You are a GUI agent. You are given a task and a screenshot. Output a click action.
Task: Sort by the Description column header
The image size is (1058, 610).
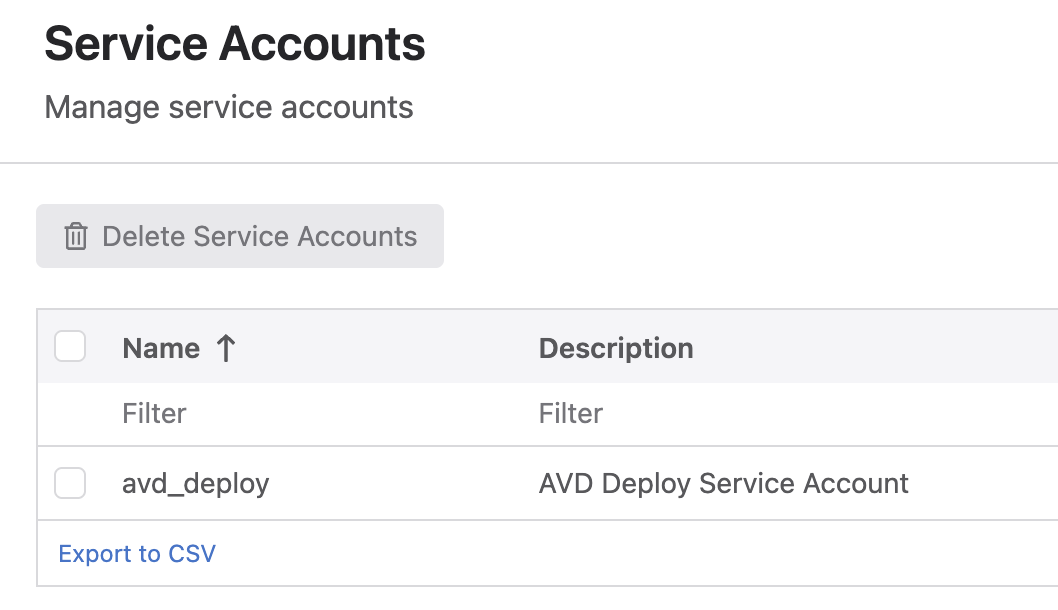click(x=615, y=348)
